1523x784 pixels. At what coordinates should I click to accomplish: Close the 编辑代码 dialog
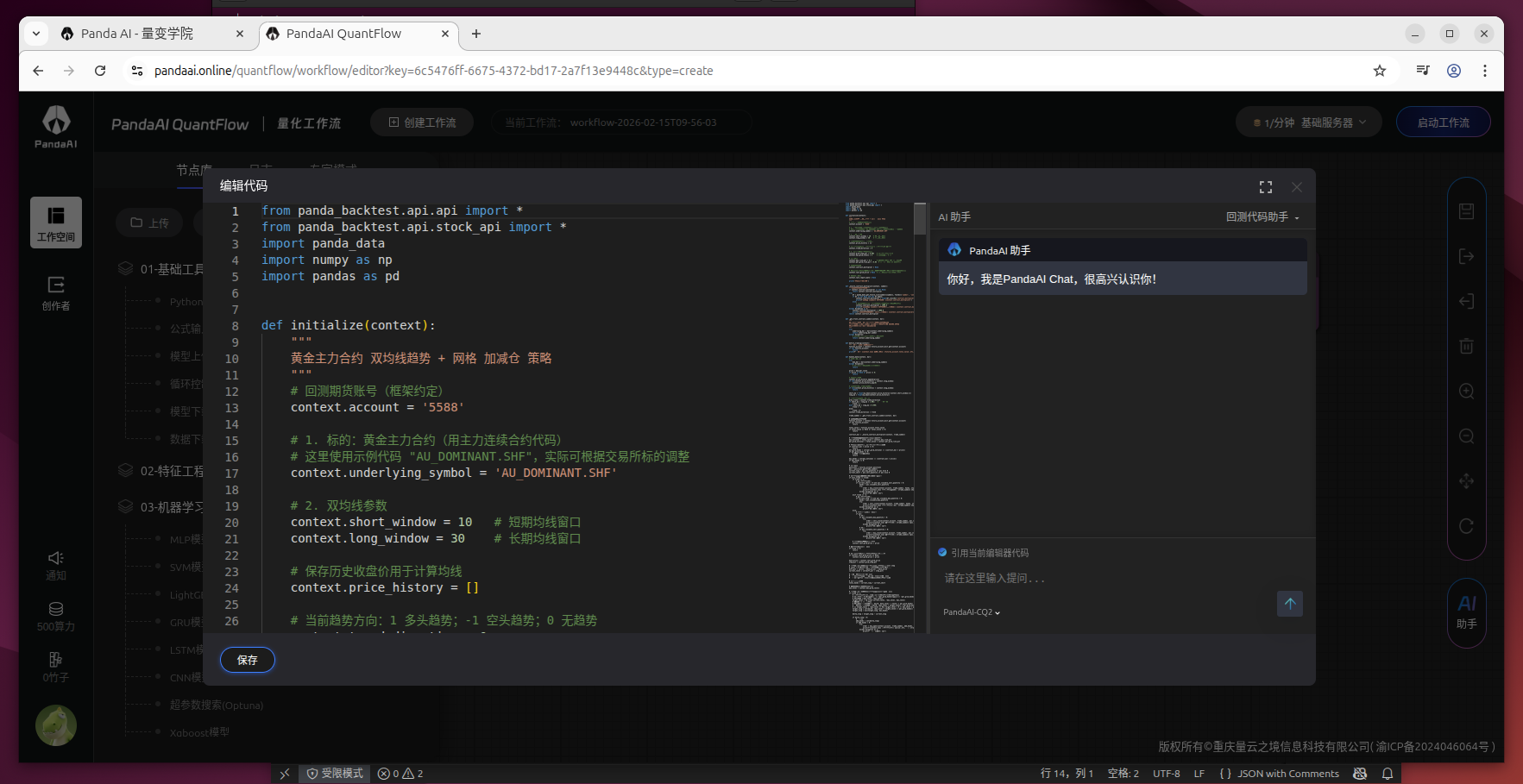pos(1297,187)
